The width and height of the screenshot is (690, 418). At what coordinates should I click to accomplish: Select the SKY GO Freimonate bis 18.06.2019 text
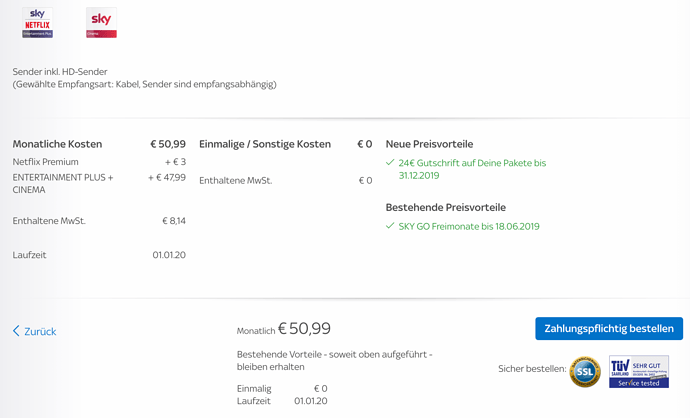tap(469, 226)
